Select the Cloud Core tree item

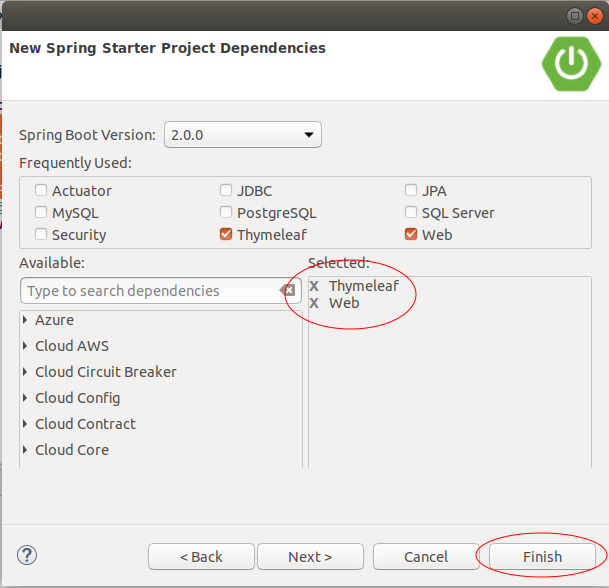coord(72,450)
